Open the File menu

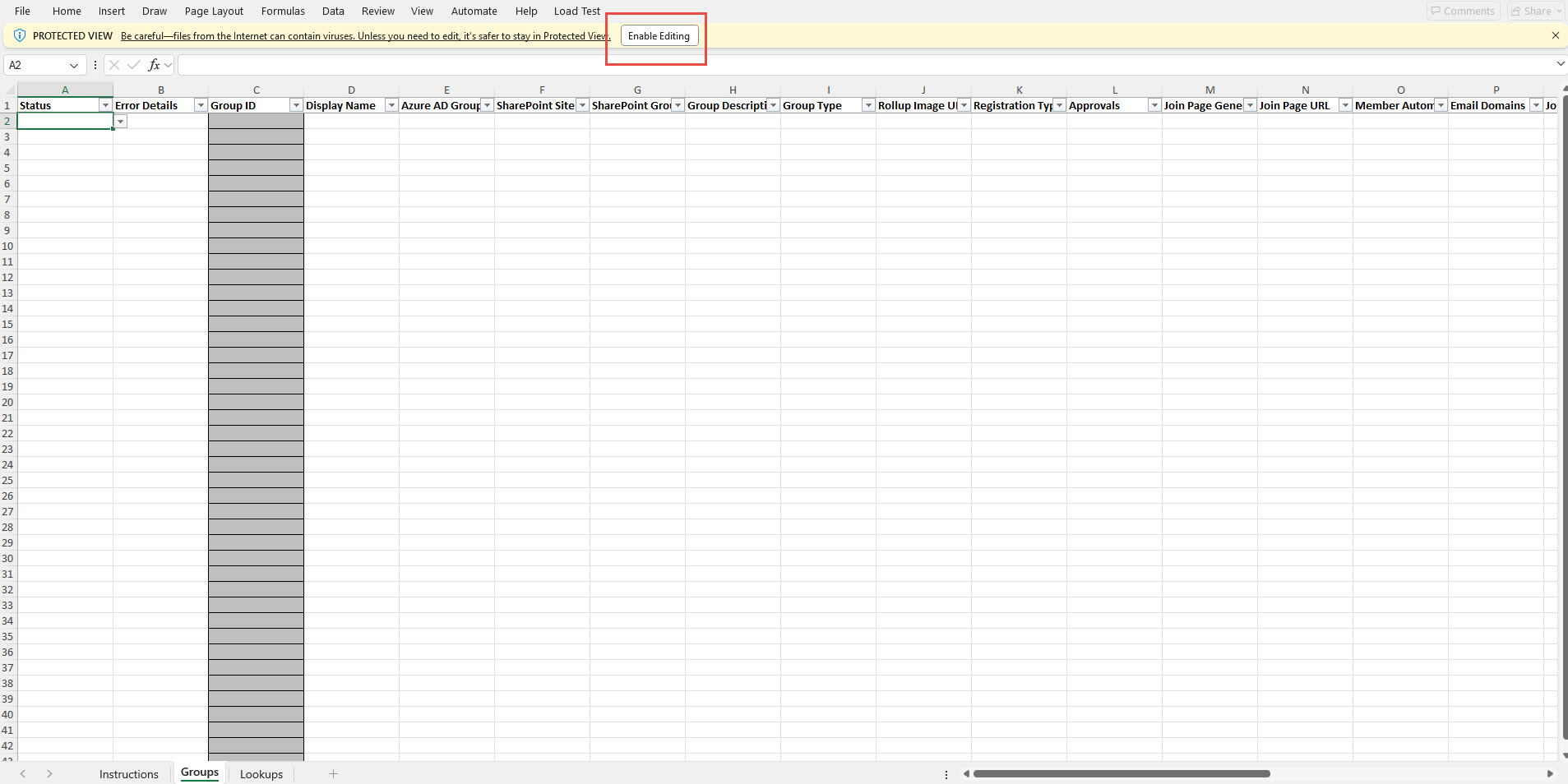pyautogui.click(x=22, y=11)
